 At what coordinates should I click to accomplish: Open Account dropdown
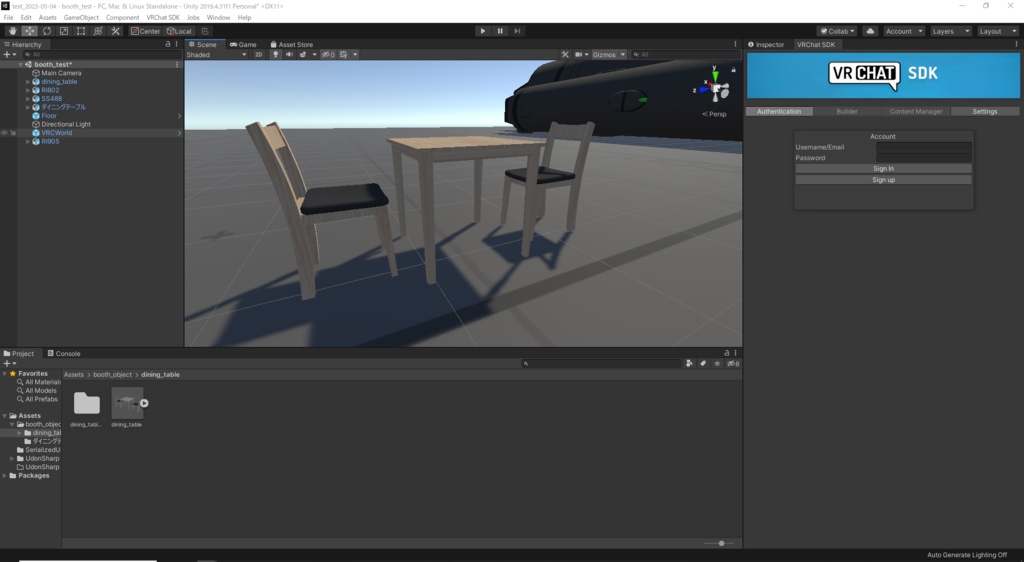tap(904, 31)
